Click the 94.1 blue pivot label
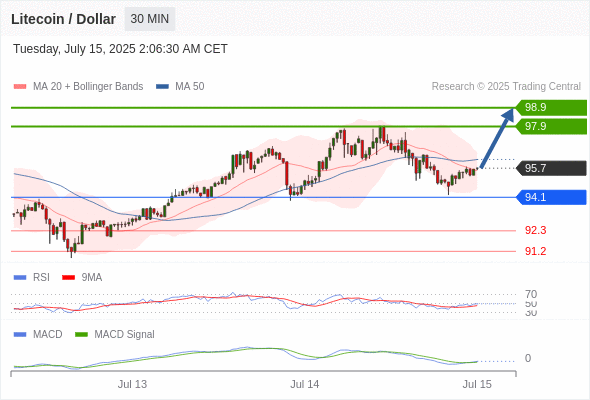The image size is (590, 400). (x=551, y=197)
